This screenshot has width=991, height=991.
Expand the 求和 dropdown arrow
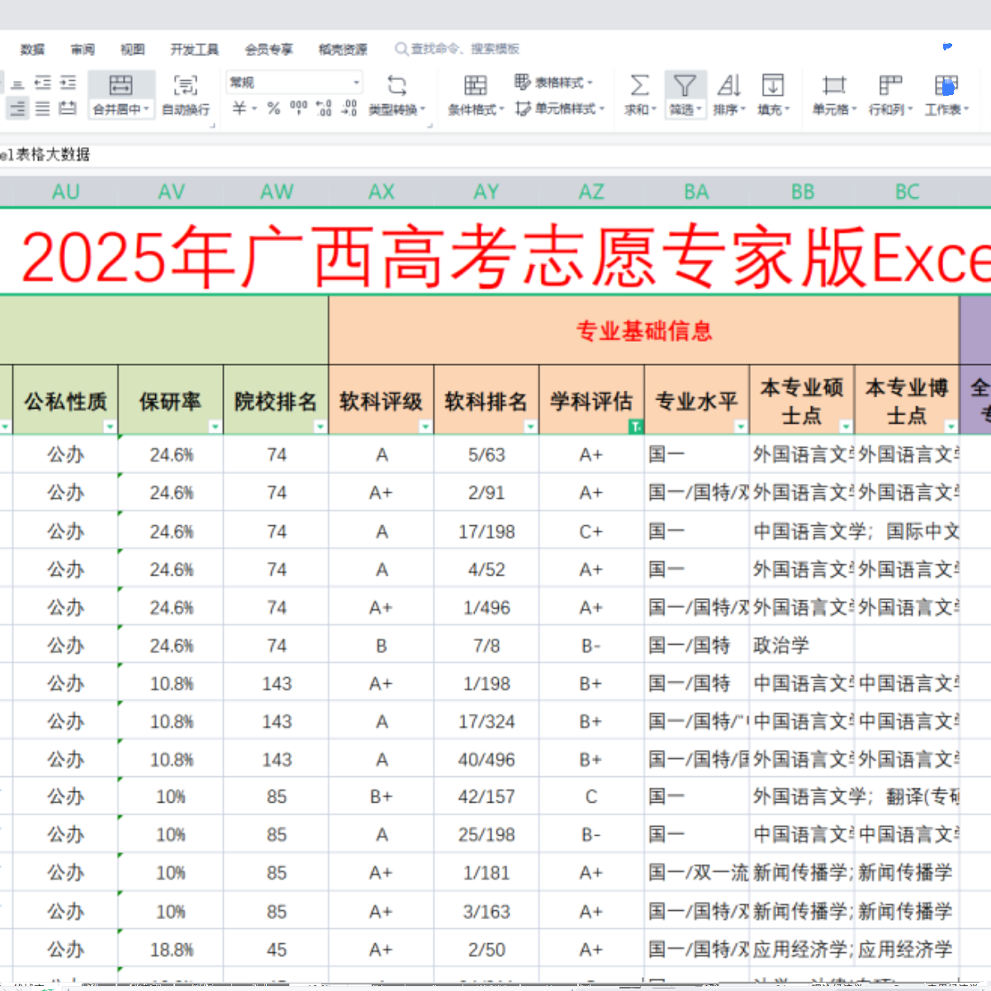coord(654,110)
